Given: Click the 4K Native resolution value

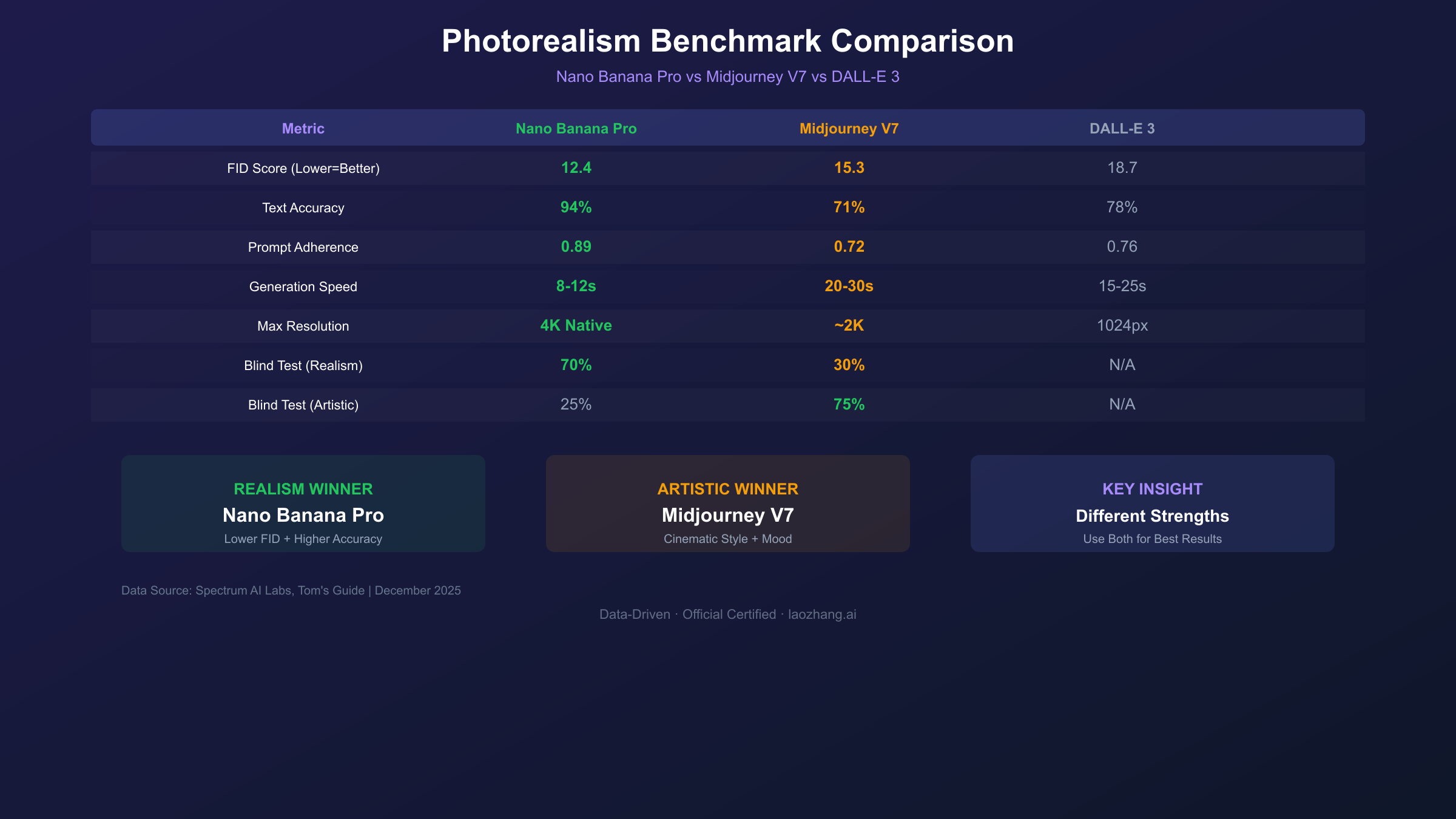Looking at the screenshot, I should click(x=576, y=326).
